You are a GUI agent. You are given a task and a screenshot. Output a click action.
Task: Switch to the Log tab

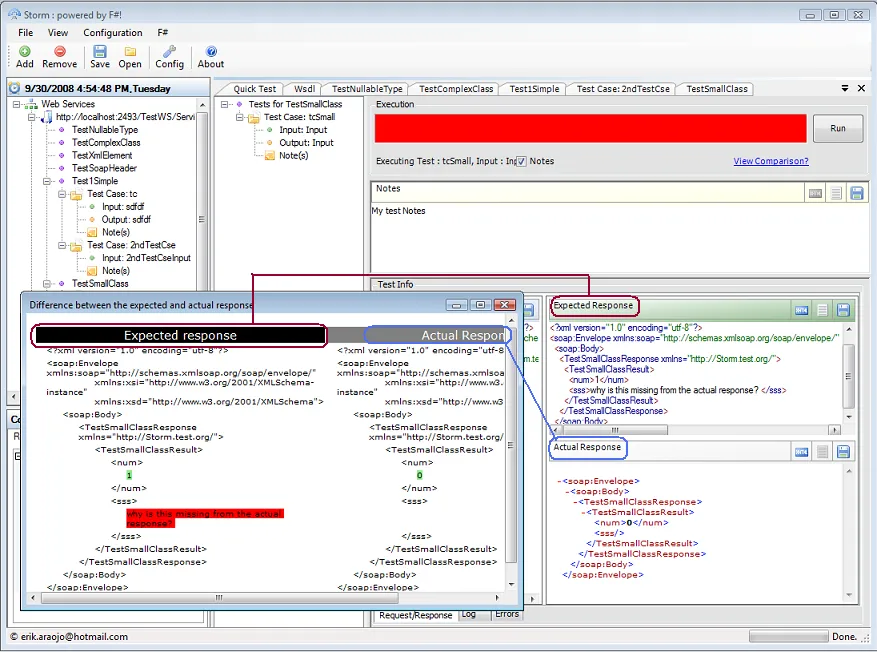click(469, 615)
